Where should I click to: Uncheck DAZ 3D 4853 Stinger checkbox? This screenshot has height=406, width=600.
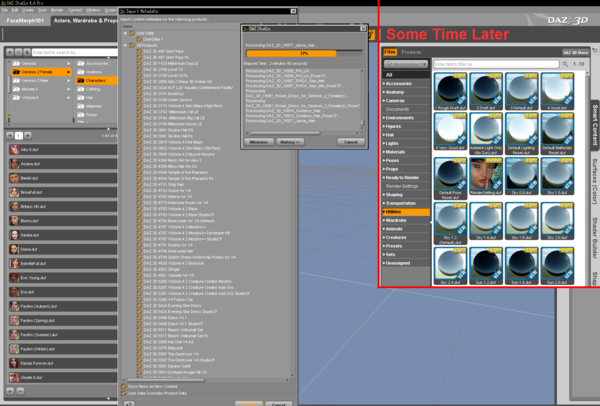tap(139, 269)
